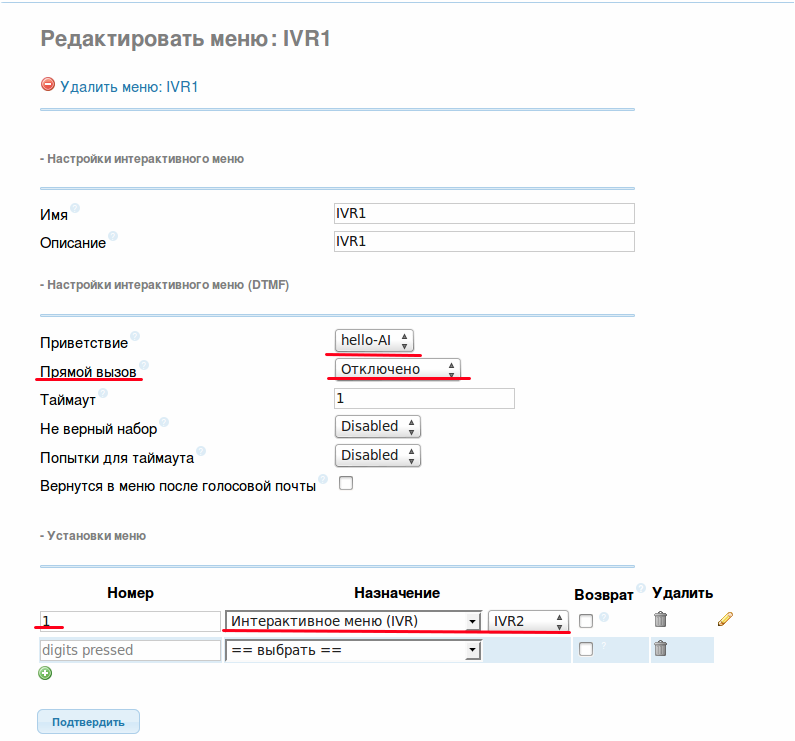Click the help icon next to Приветствие label
Screen dimensions: 795x741
(x=135, y=337)
